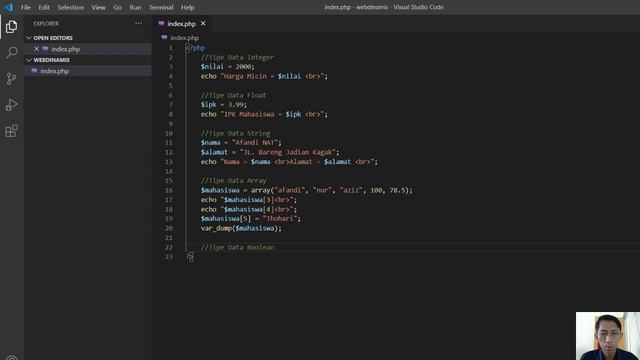Open the Selection menu

[x=70, y=7]
